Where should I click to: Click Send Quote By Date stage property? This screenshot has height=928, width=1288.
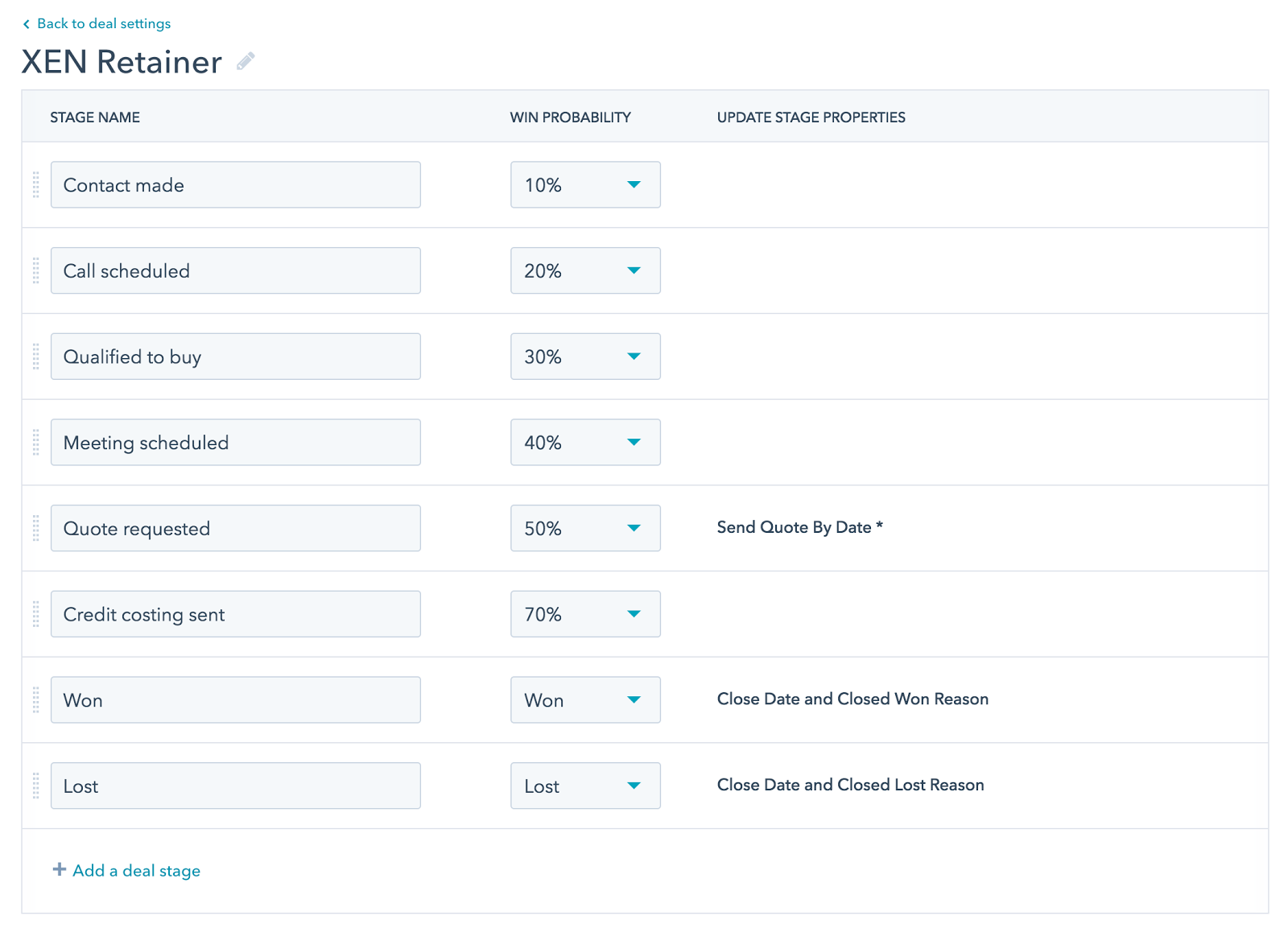point(799,527)
